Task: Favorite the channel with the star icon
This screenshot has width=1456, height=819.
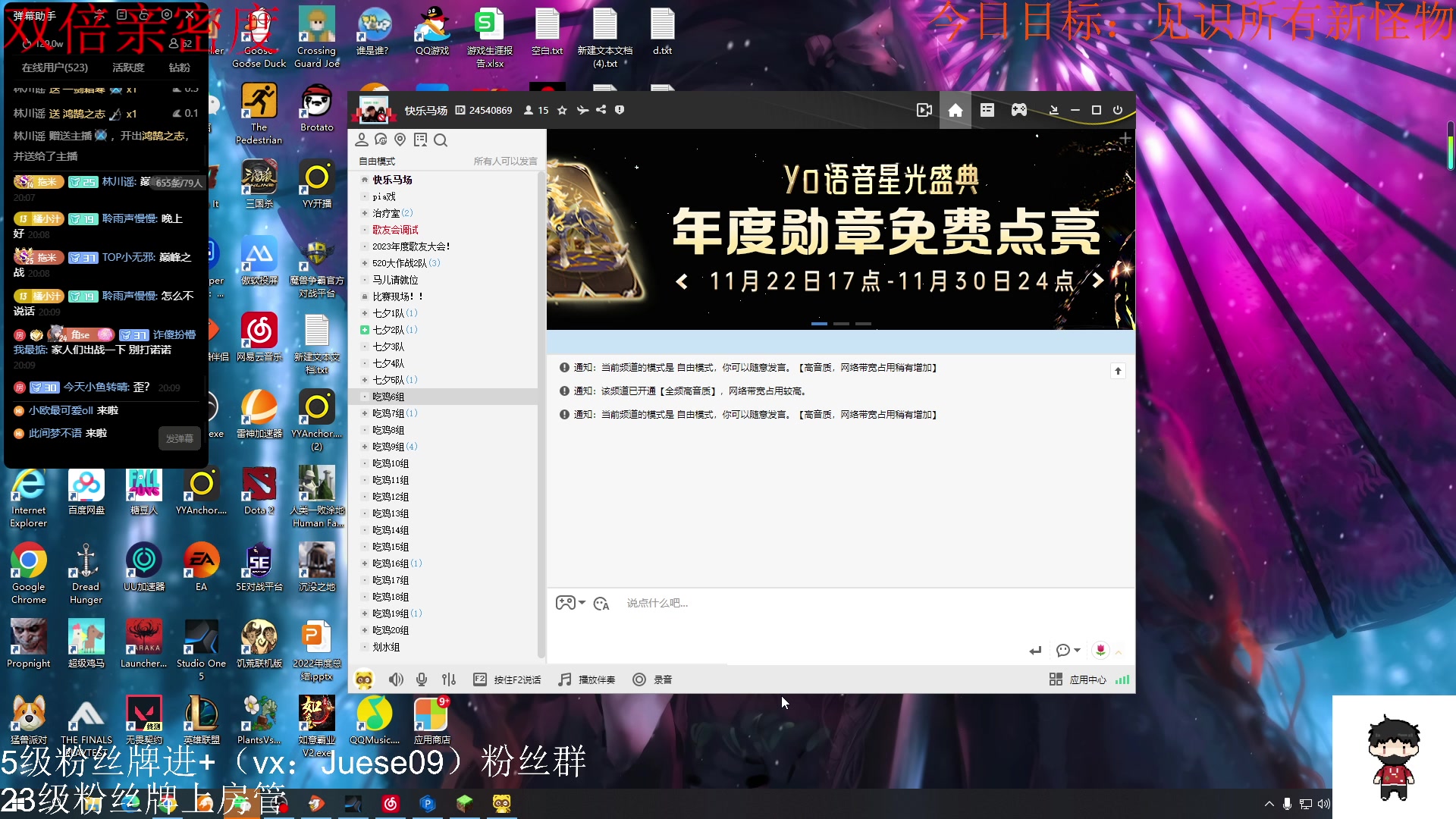Action: click(562, 110)
